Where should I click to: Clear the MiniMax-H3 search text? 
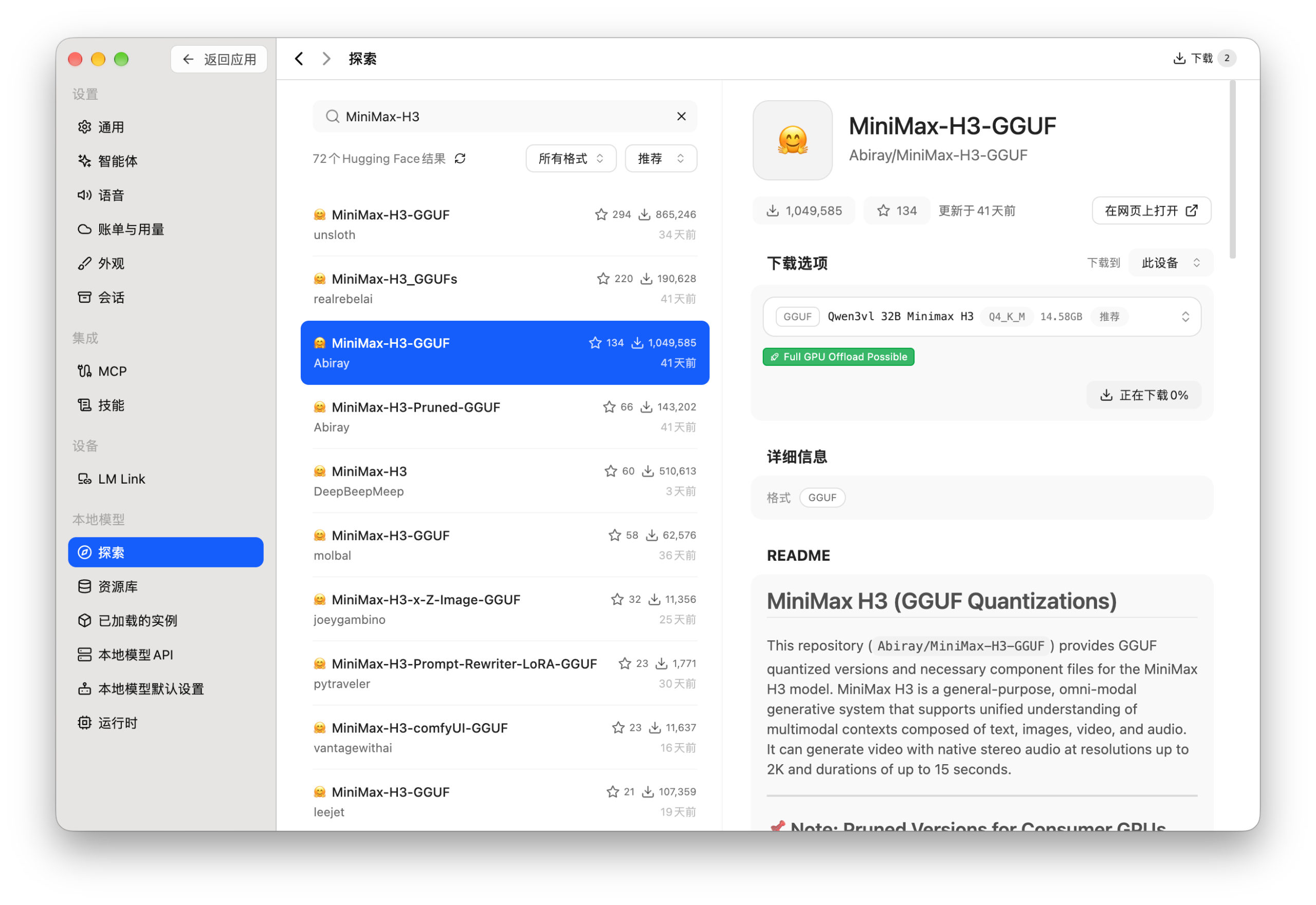click(x=681, y=116)
